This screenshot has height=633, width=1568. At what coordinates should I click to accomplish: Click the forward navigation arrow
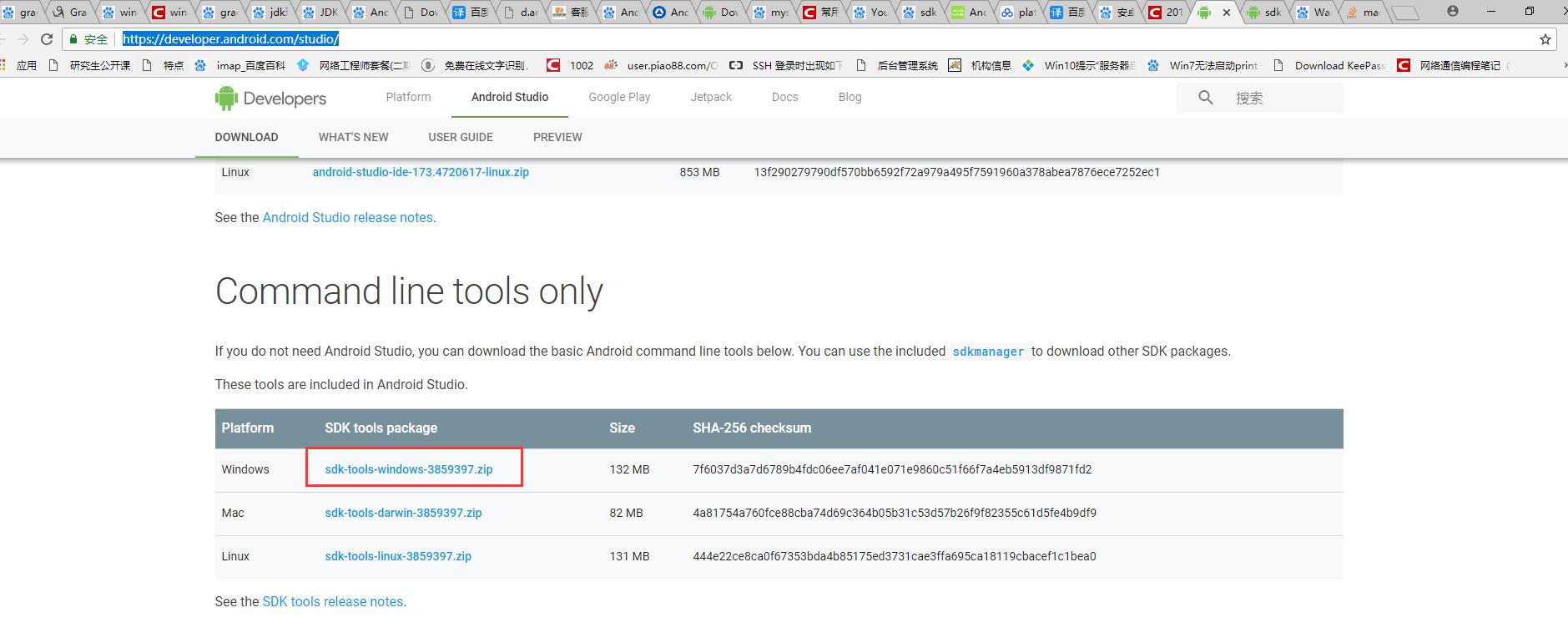23,39
